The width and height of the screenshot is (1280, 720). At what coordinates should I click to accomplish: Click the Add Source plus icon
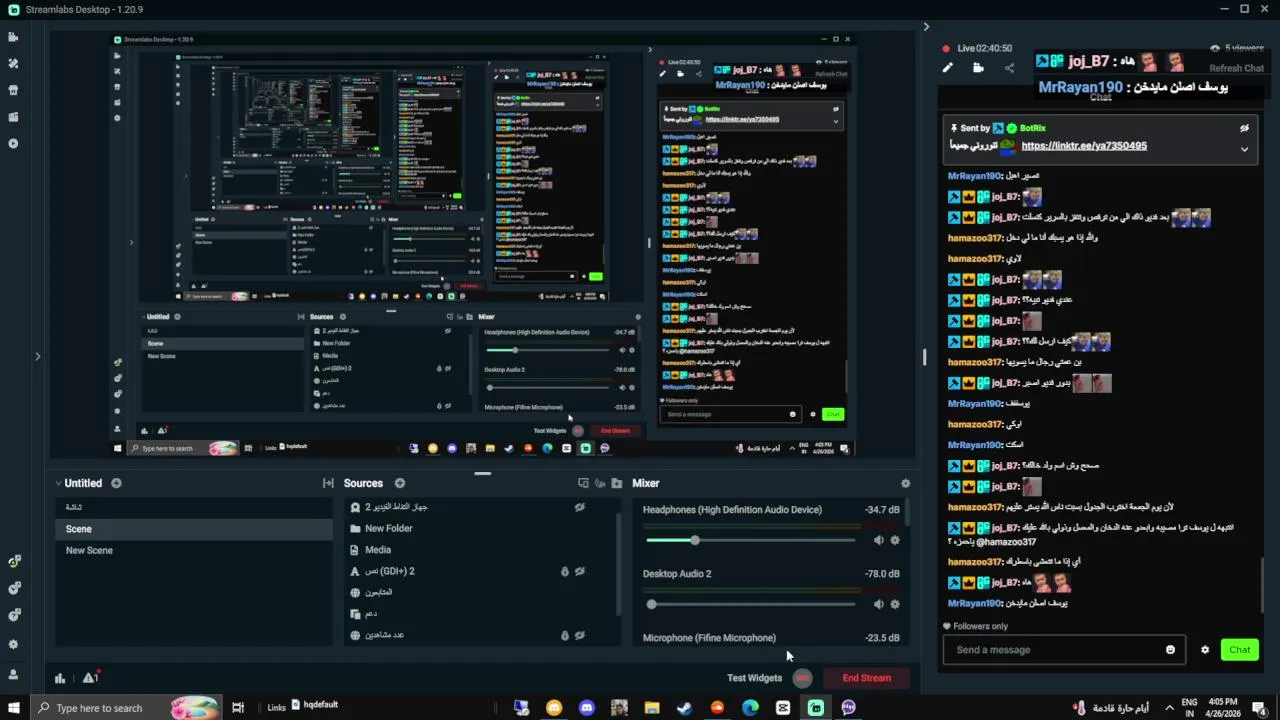pyautogui.click(x=399, y=483)
